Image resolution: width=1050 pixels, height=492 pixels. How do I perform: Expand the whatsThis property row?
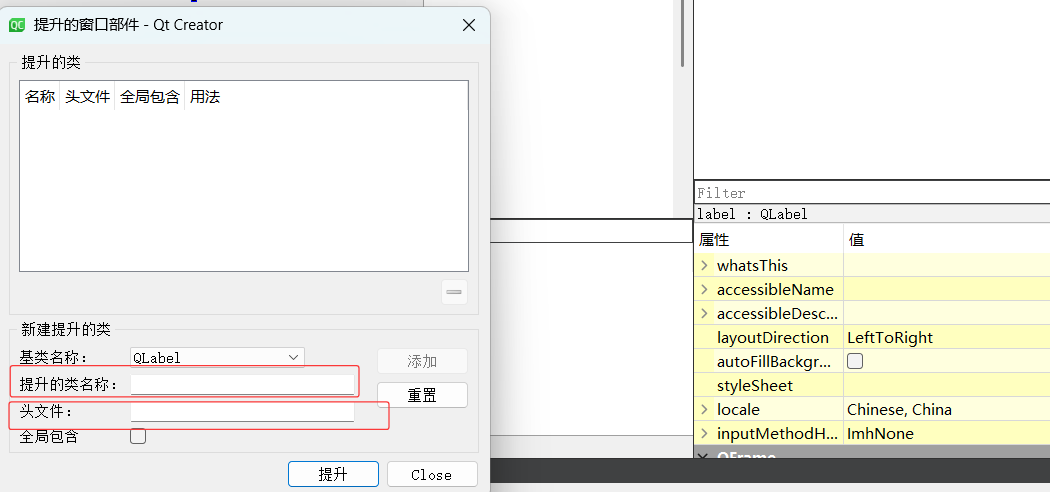704,265
